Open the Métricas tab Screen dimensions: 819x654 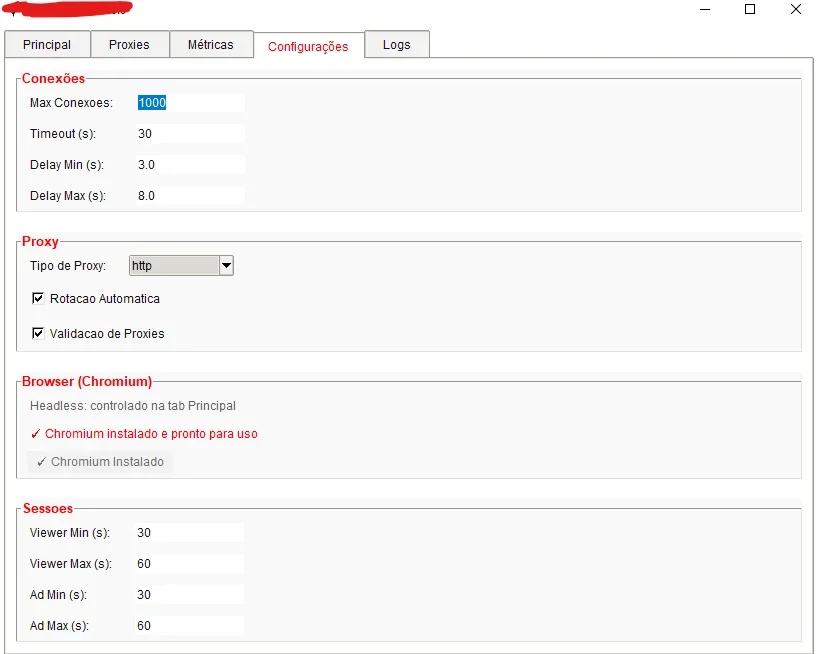pyautogui.click(x=211, y=44)
